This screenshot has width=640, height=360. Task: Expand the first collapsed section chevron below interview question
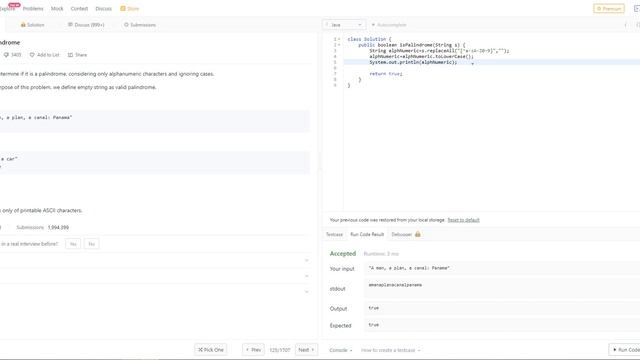tap(307, 260)
